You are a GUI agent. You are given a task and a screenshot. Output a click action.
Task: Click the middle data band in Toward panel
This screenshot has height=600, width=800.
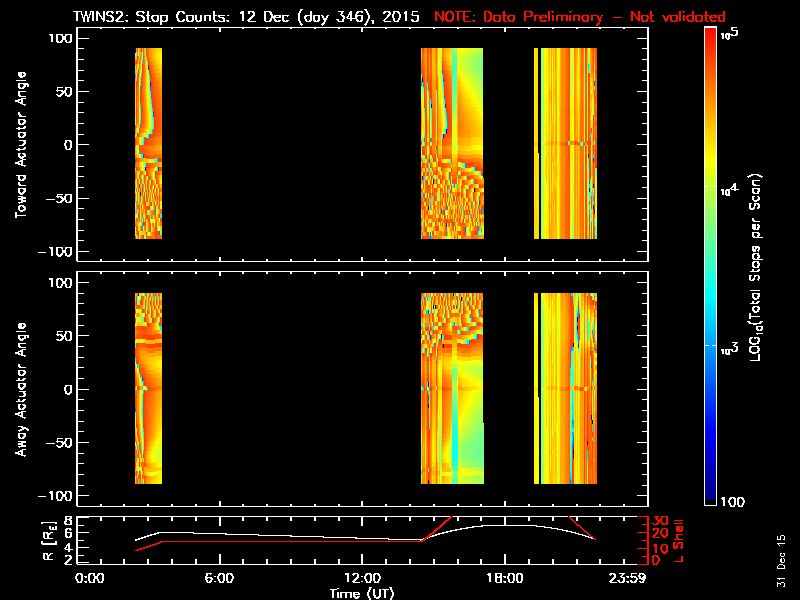click(x=452, y=143)
